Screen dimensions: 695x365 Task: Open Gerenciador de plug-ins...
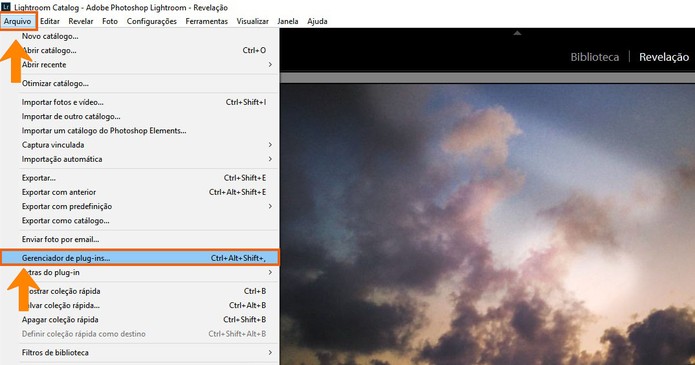[140, 258]
